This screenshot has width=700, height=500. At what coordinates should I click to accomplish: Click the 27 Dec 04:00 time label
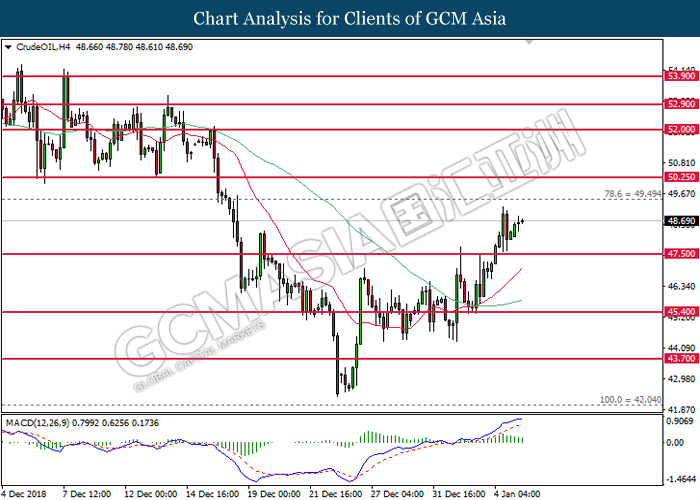tap(397, 494)
